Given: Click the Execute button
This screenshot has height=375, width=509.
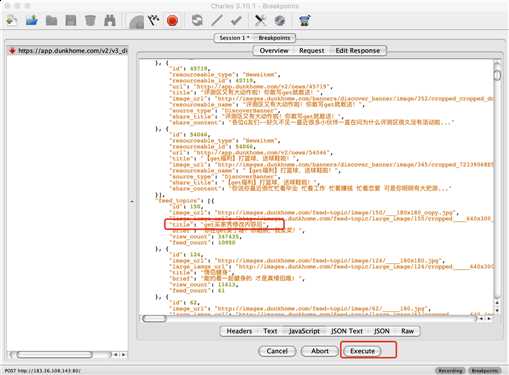Looking at the screenshot, I should [362, 351].
